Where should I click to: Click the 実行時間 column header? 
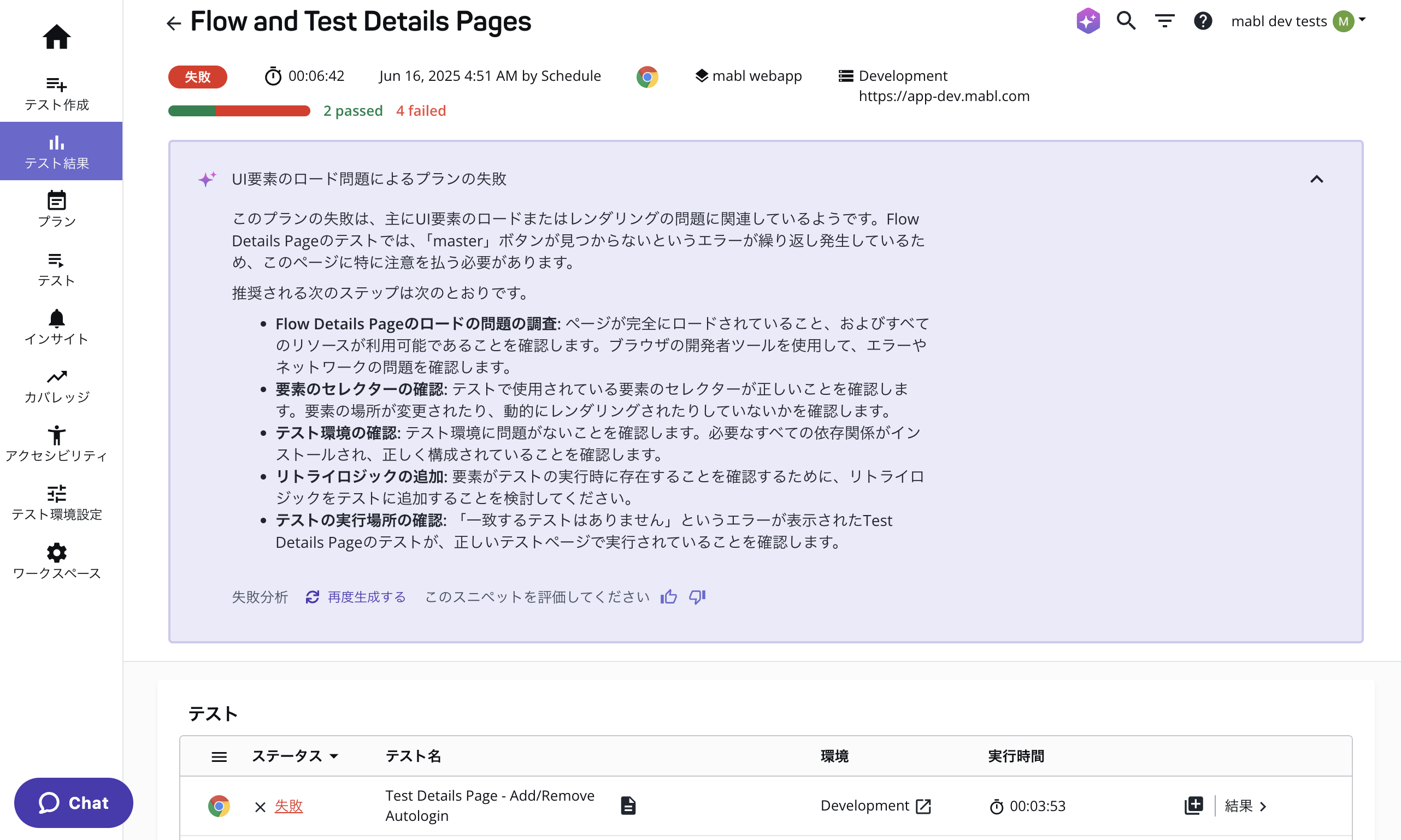[x=1016, y=756]
